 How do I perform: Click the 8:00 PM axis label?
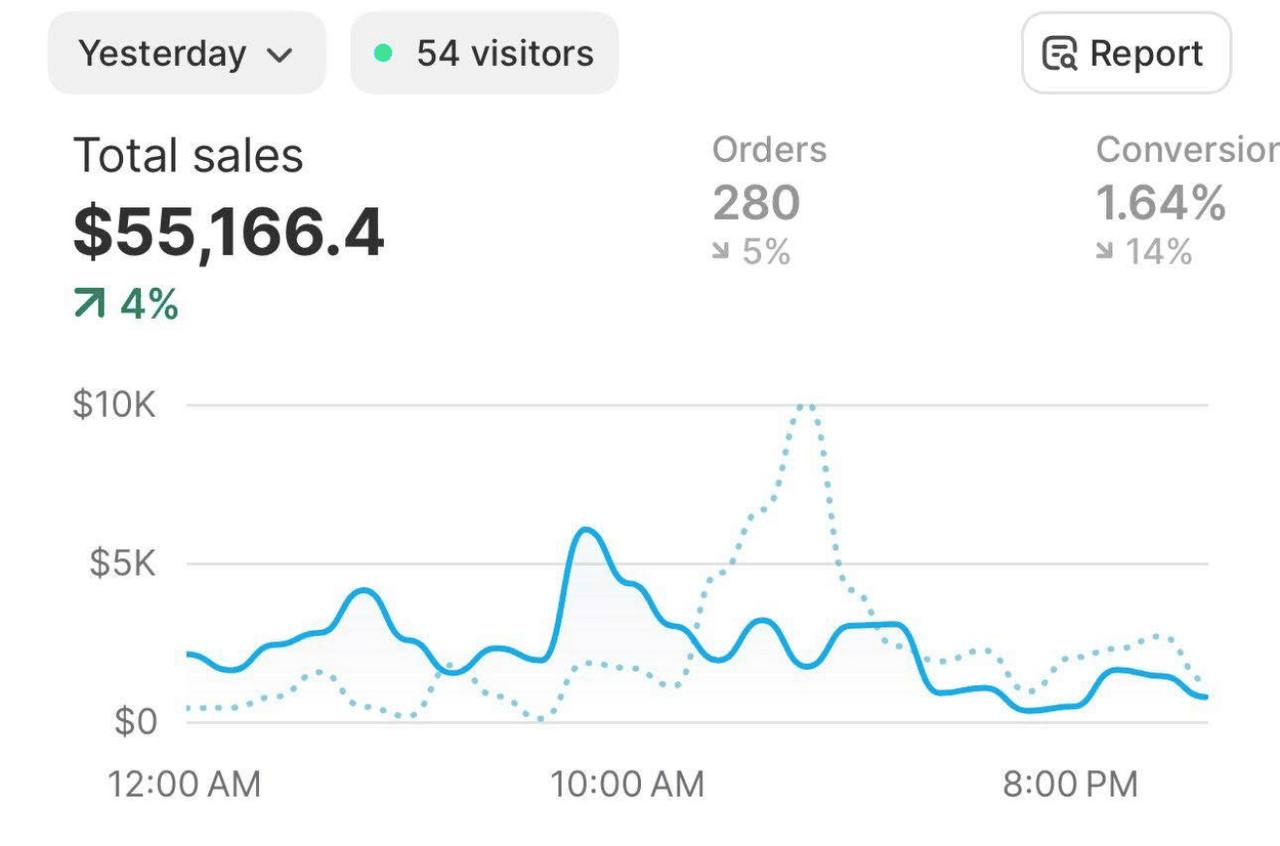[1070, 784]
